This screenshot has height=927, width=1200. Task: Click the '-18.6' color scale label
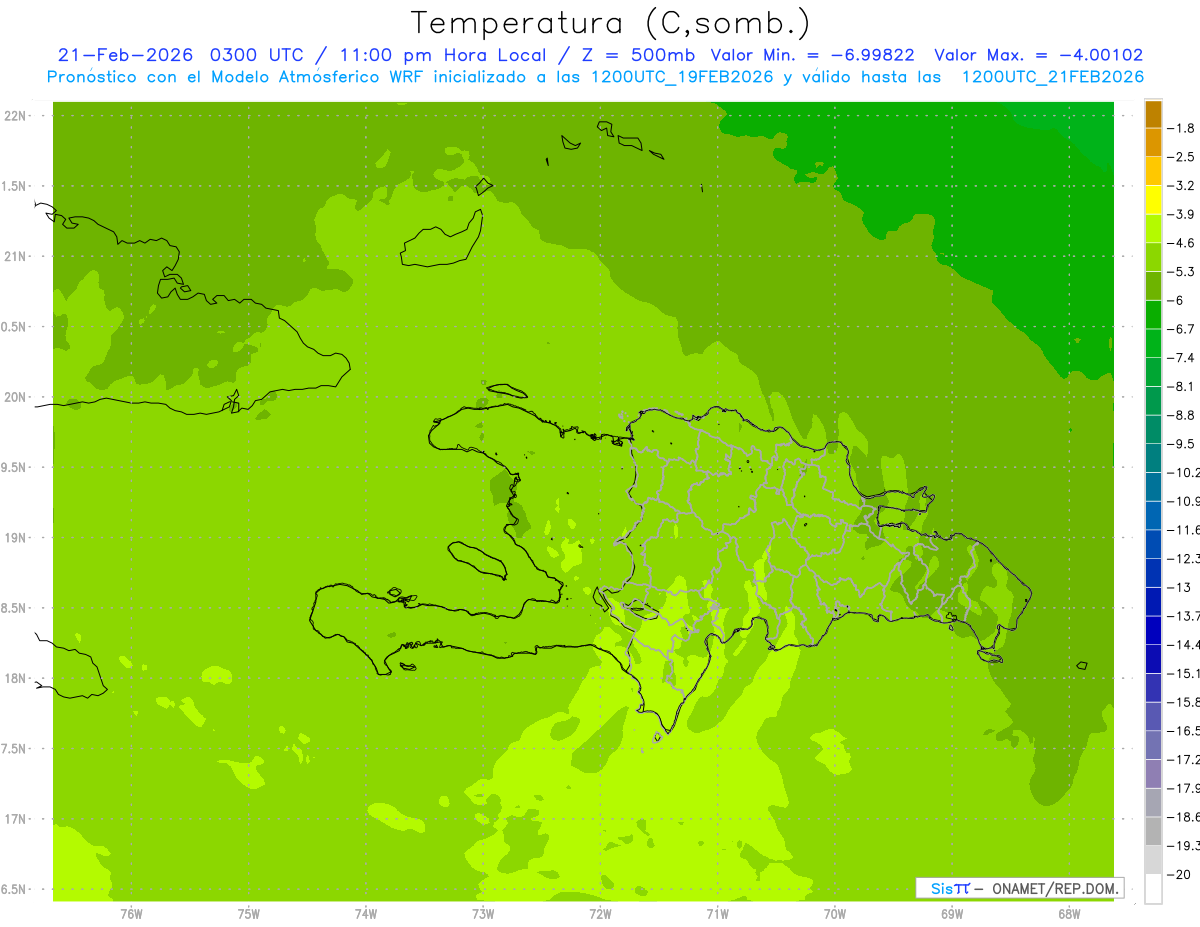[x=1185, y=817]
